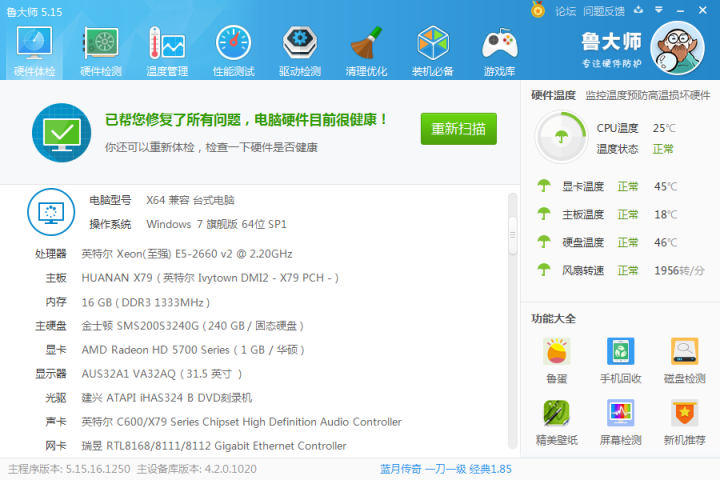Close the 鲁大师 window
The image size is (720, 480).
(703, 10)
